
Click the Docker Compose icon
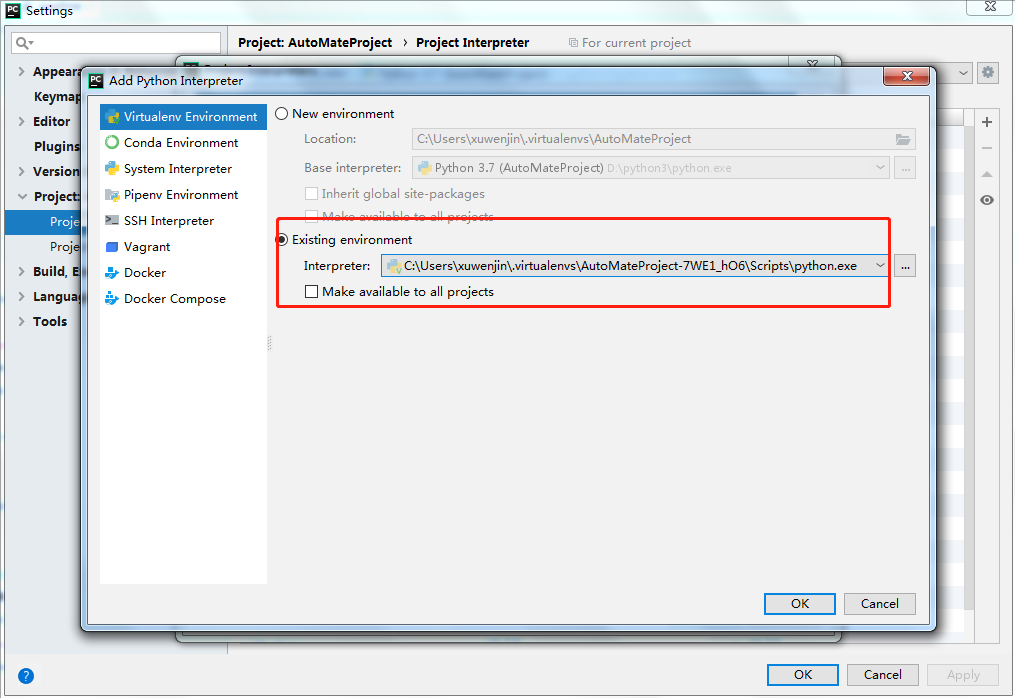[112, 298]
